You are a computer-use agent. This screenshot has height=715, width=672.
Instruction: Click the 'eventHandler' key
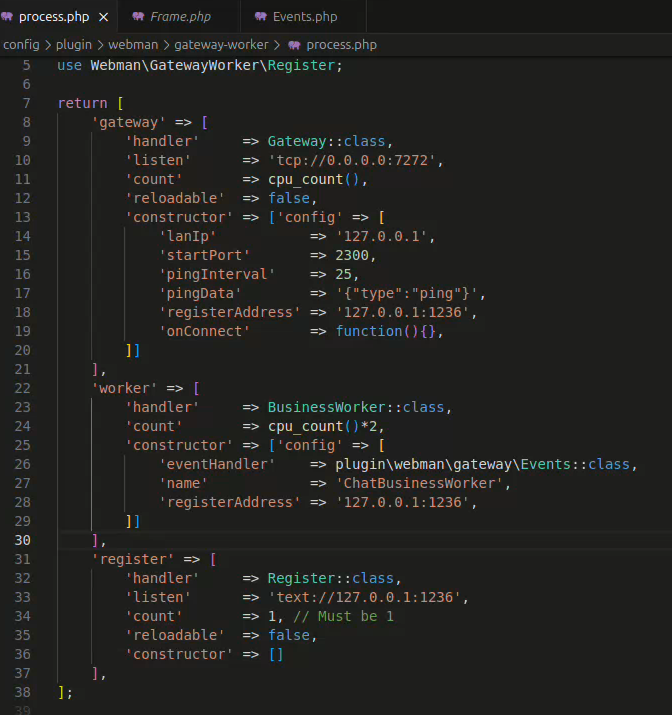tap(217, 464)
